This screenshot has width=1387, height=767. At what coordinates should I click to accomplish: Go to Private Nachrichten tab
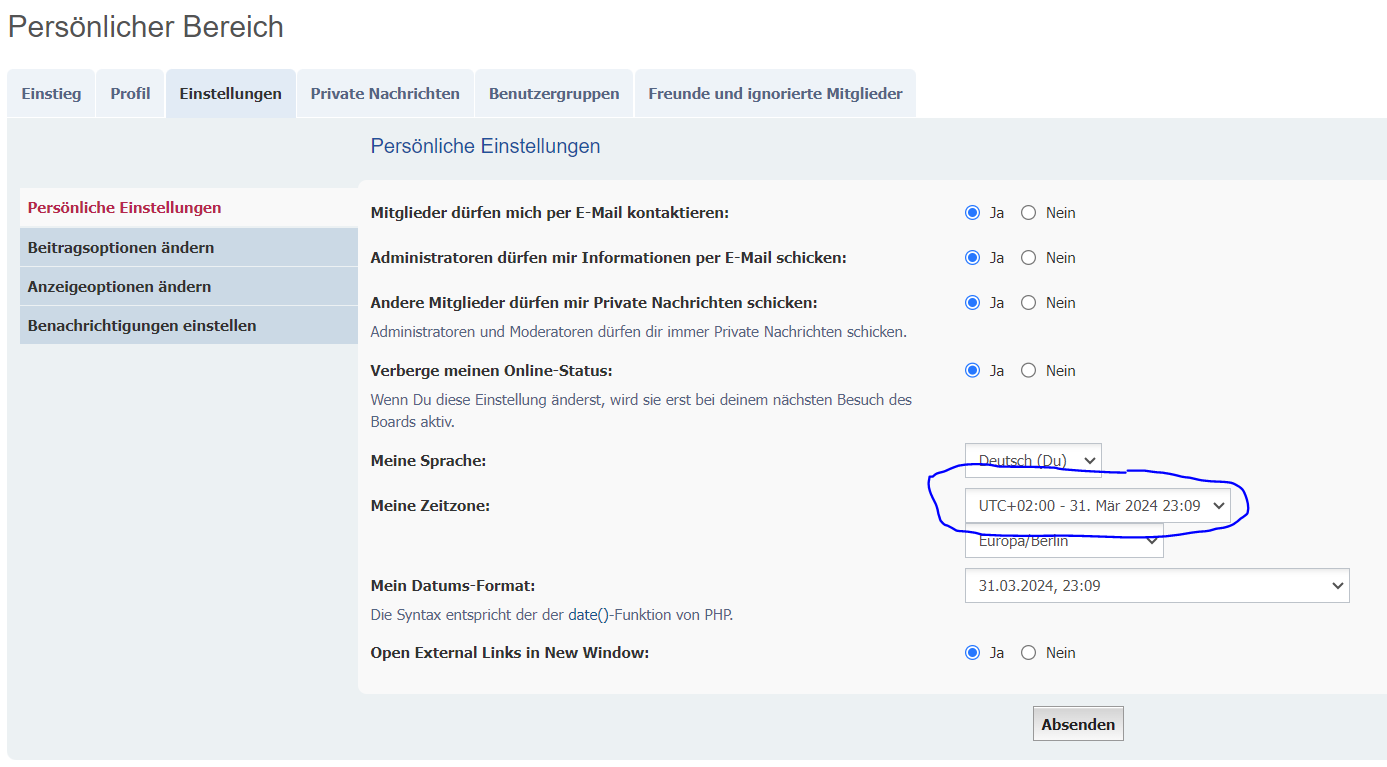[385, 94]
